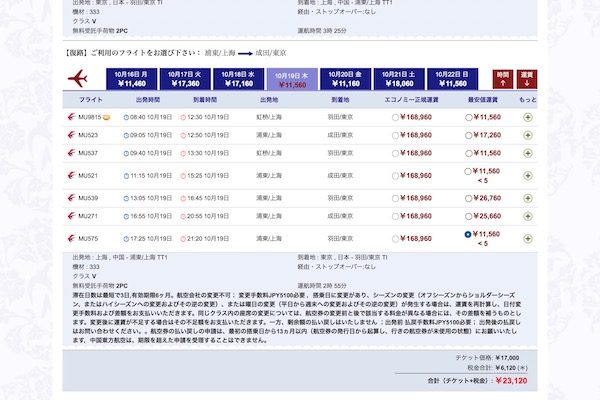The height and width of the screenshot is (400, 600).
Task: Select lowest fare radio for MU575
Action: pos(468,234)
